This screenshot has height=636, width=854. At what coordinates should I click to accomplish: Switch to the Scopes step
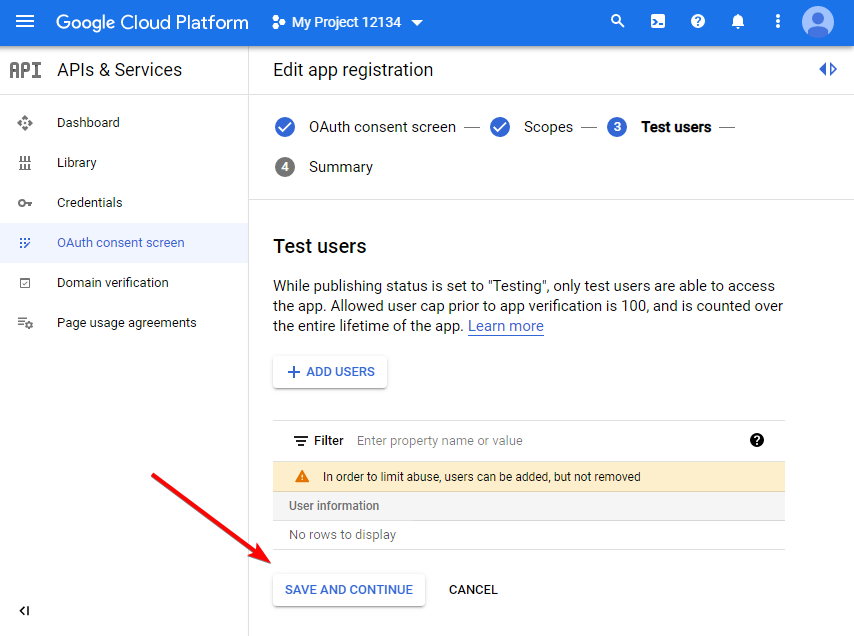[548, 127]
